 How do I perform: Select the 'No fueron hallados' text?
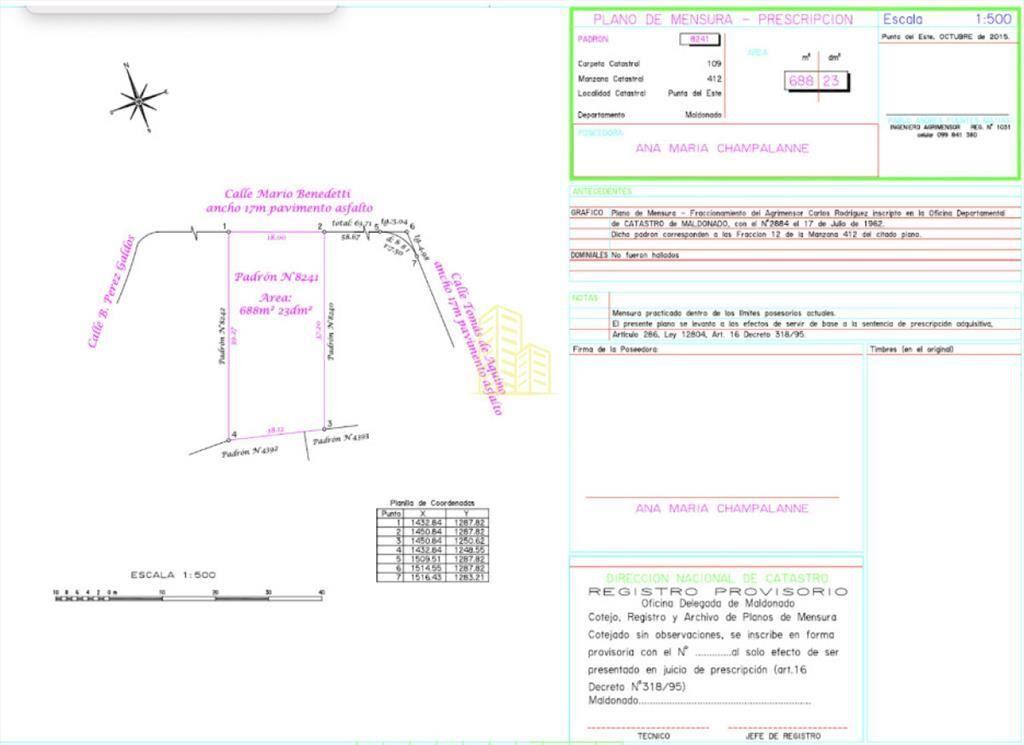coord(645,255)
